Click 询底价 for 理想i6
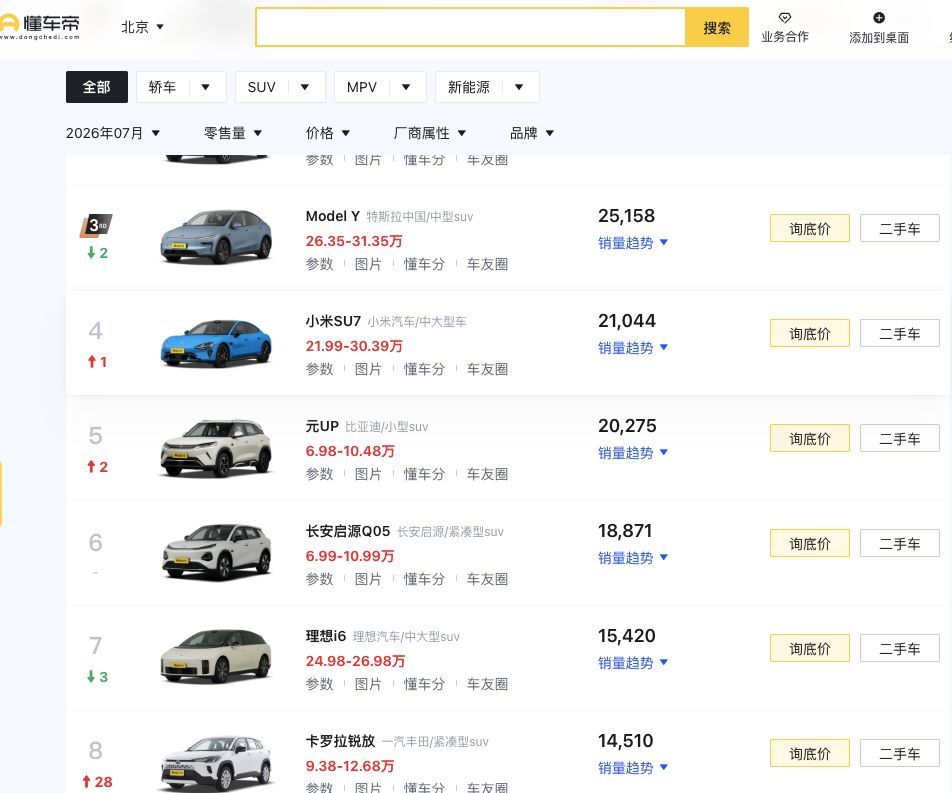This screenshot has height=793, width=952. (809, 648)
